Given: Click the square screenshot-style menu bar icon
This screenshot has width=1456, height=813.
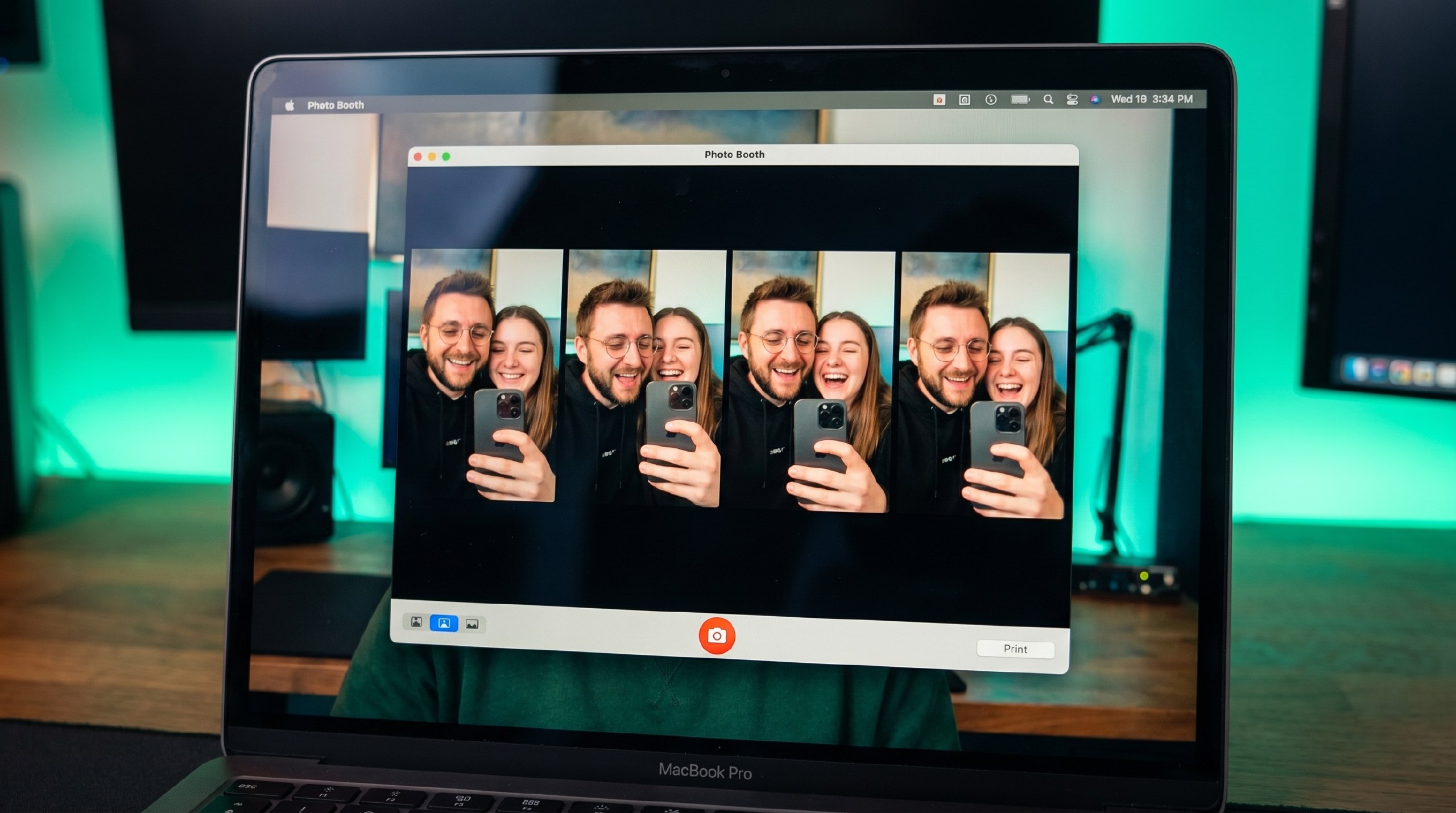Looking at the screenshot, I should click(x=964, y=100).
